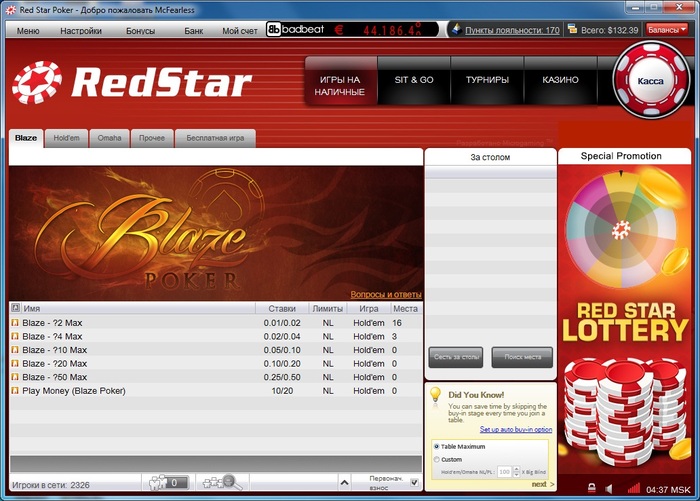The height and width of the screenshot is (501, 700).
Task: Select the Blaze - ?50 Max table row
Action: click(216, 377)
